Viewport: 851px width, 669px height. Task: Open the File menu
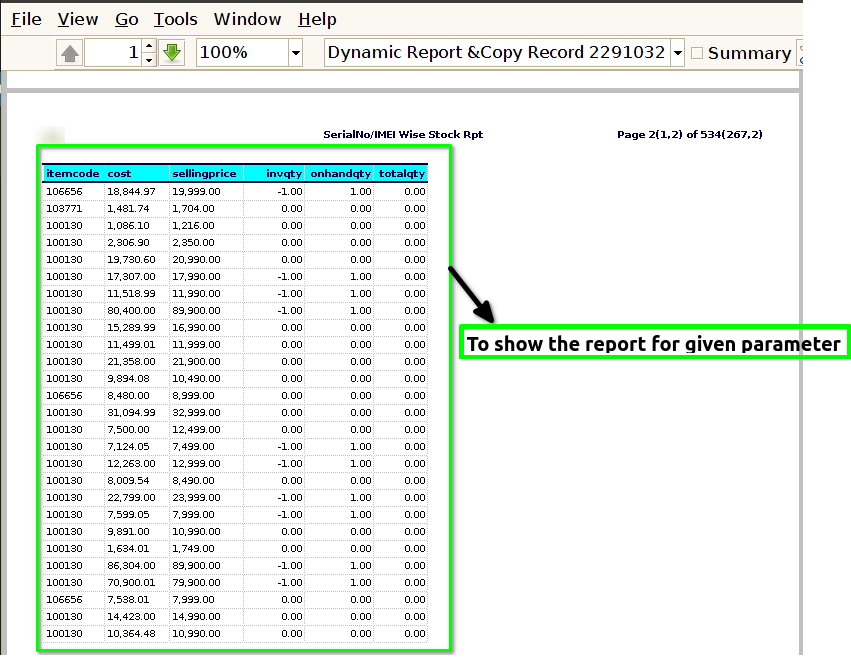click(26, 20)
